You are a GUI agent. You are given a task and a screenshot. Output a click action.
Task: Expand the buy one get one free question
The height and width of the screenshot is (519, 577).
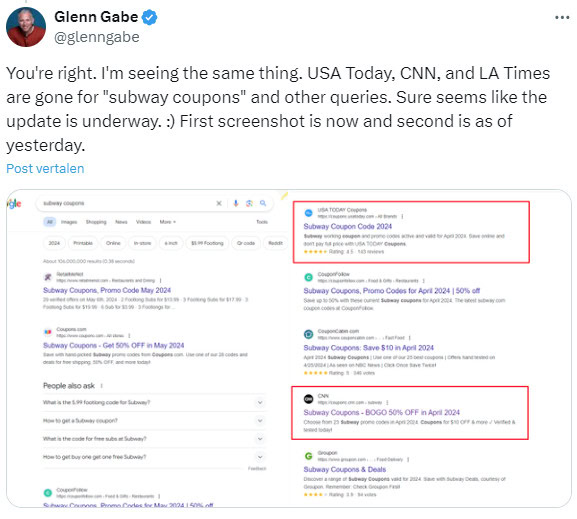[154, 457]
